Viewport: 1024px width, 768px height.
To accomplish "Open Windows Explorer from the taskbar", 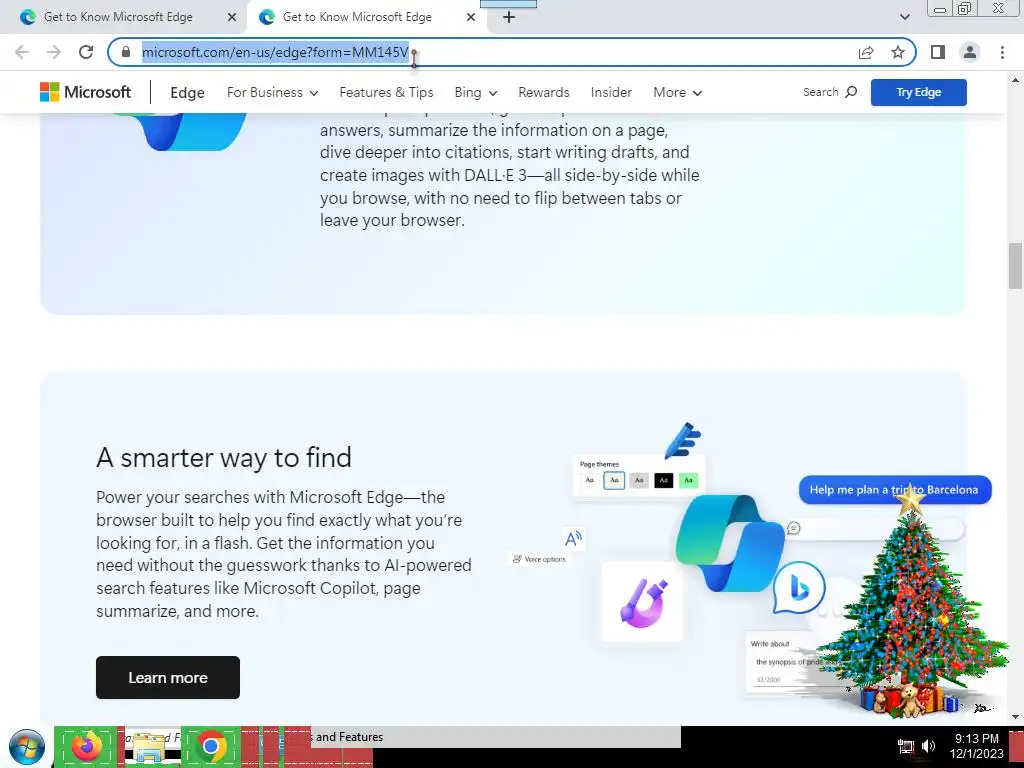I will coord(149,748).
